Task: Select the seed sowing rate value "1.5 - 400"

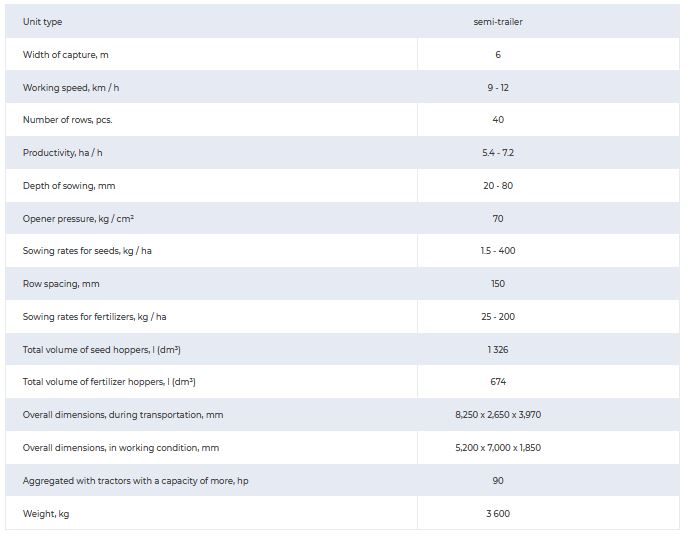Action: pos(498,251)
